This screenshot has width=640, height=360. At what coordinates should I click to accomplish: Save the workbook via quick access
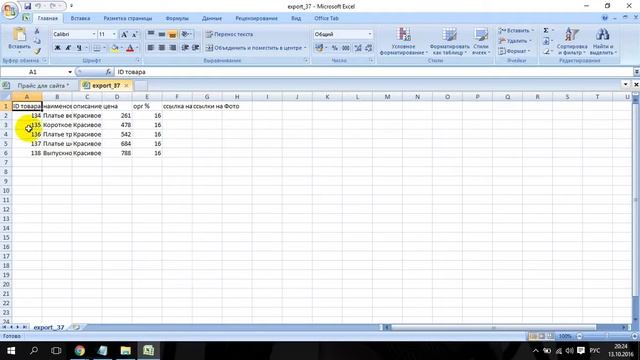(27, 6)
